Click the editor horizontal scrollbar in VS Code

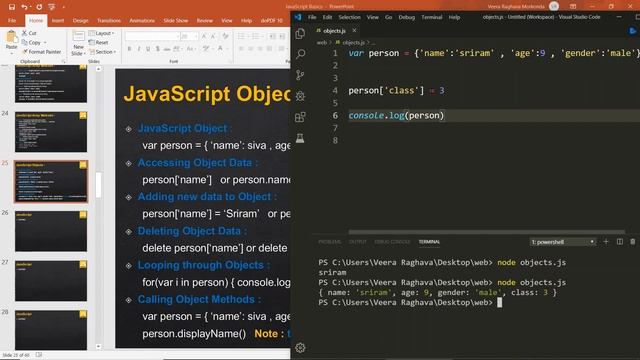coord(487,232)
